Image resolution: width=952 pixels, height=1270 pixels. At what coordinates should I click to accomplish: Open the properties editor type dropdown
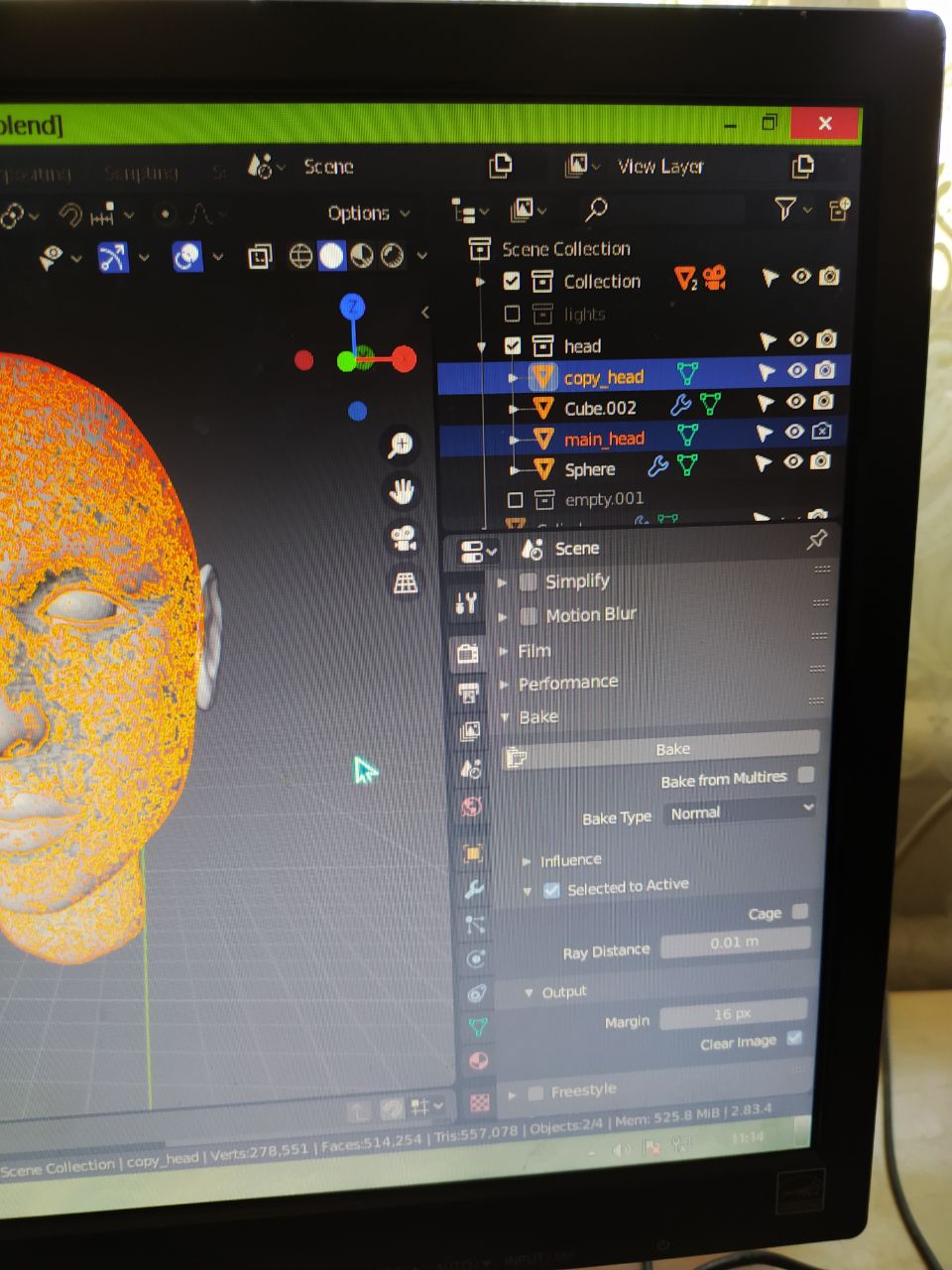click(478, 551)
